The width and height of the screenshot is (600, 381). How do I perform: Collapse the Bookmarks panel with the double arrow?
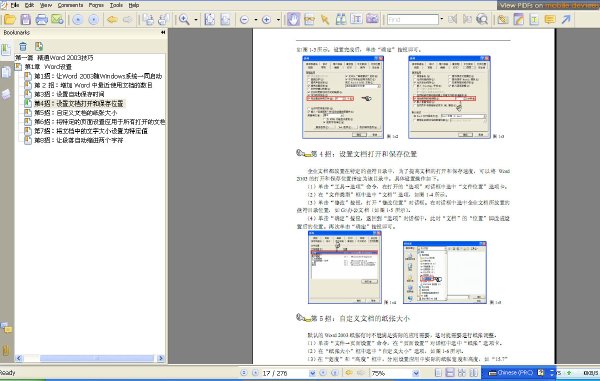click(163, 33)
